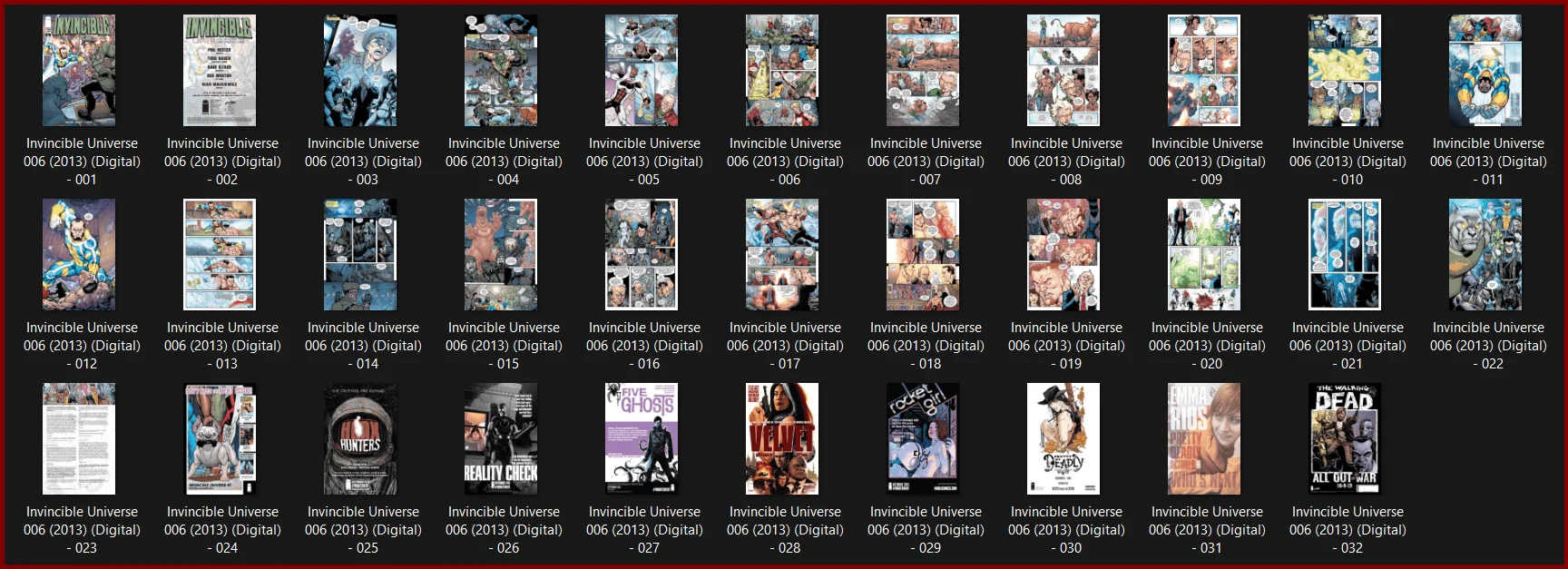1568x569 pixels.
Task: Click file name ending in '- 013'
Action: click(x=222, y=346)
